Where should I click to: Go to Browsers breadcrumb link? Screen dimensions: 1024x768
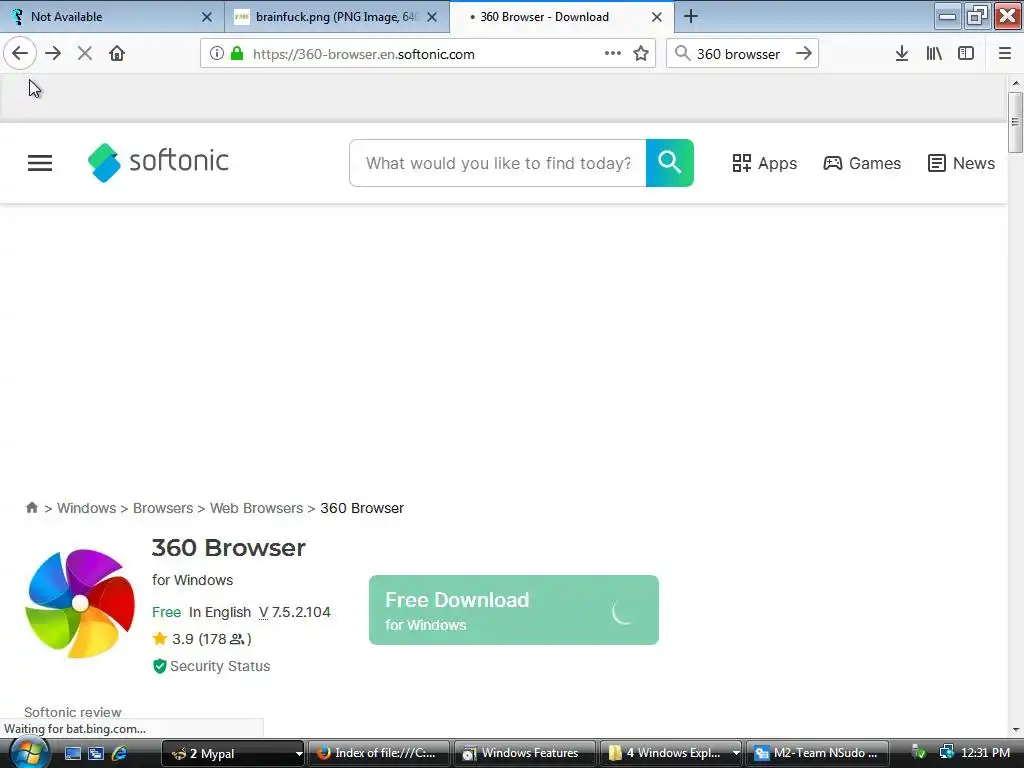(163, 508)
